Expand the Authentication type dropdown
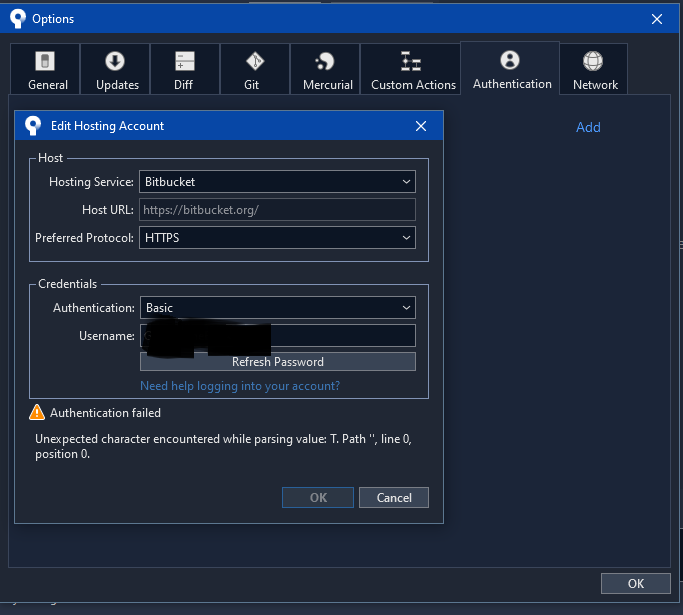The height and width of the screenshot is (615, 683). 278,308
